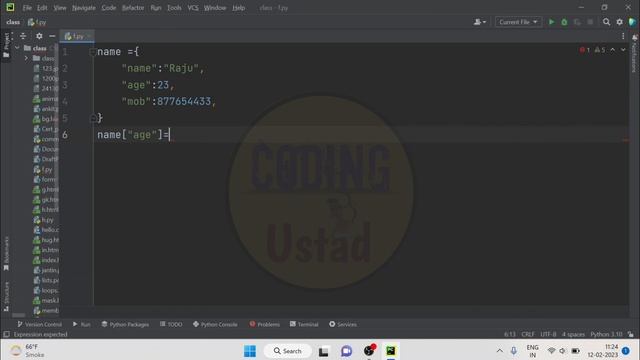Viewport: 640px width, 360px height.
Task: Open Search Everywhere magnifier icon
Action: 607,22
